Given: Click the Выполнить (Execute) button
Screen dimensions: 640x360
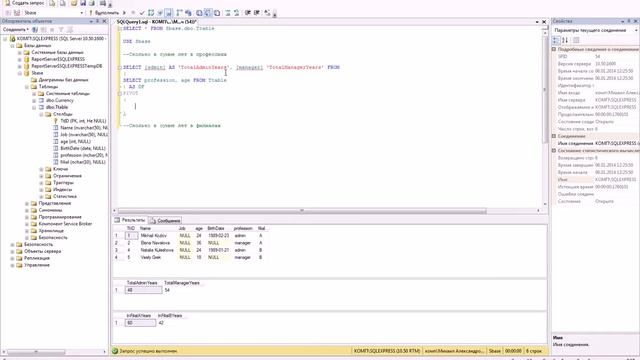Looking at the screenshot, I should coord(105,13).
